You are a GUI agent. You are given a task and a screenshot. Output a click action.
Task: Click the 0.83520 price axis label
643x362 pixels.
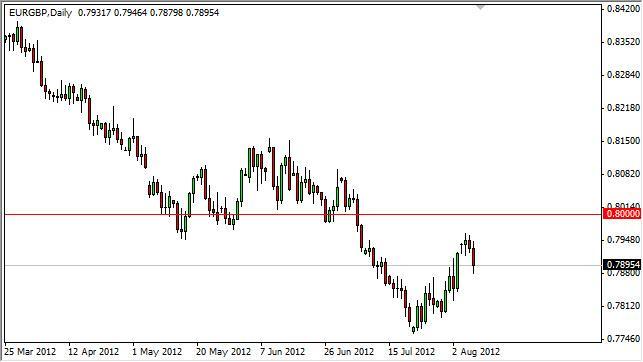click(x=623, y=42)
